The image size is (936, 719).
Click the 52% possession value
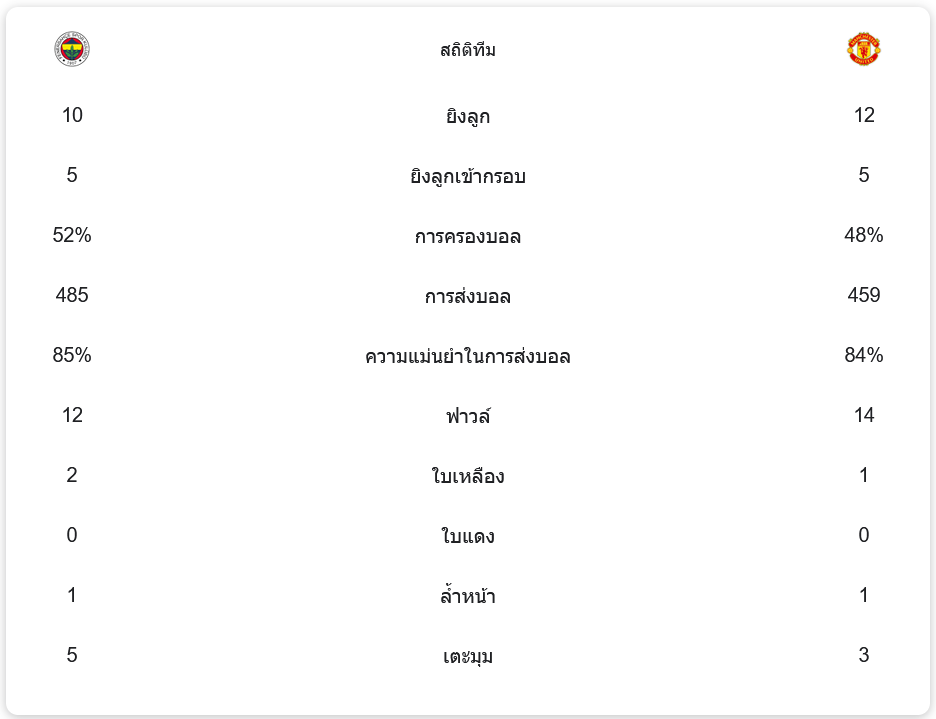coord(72,235)
